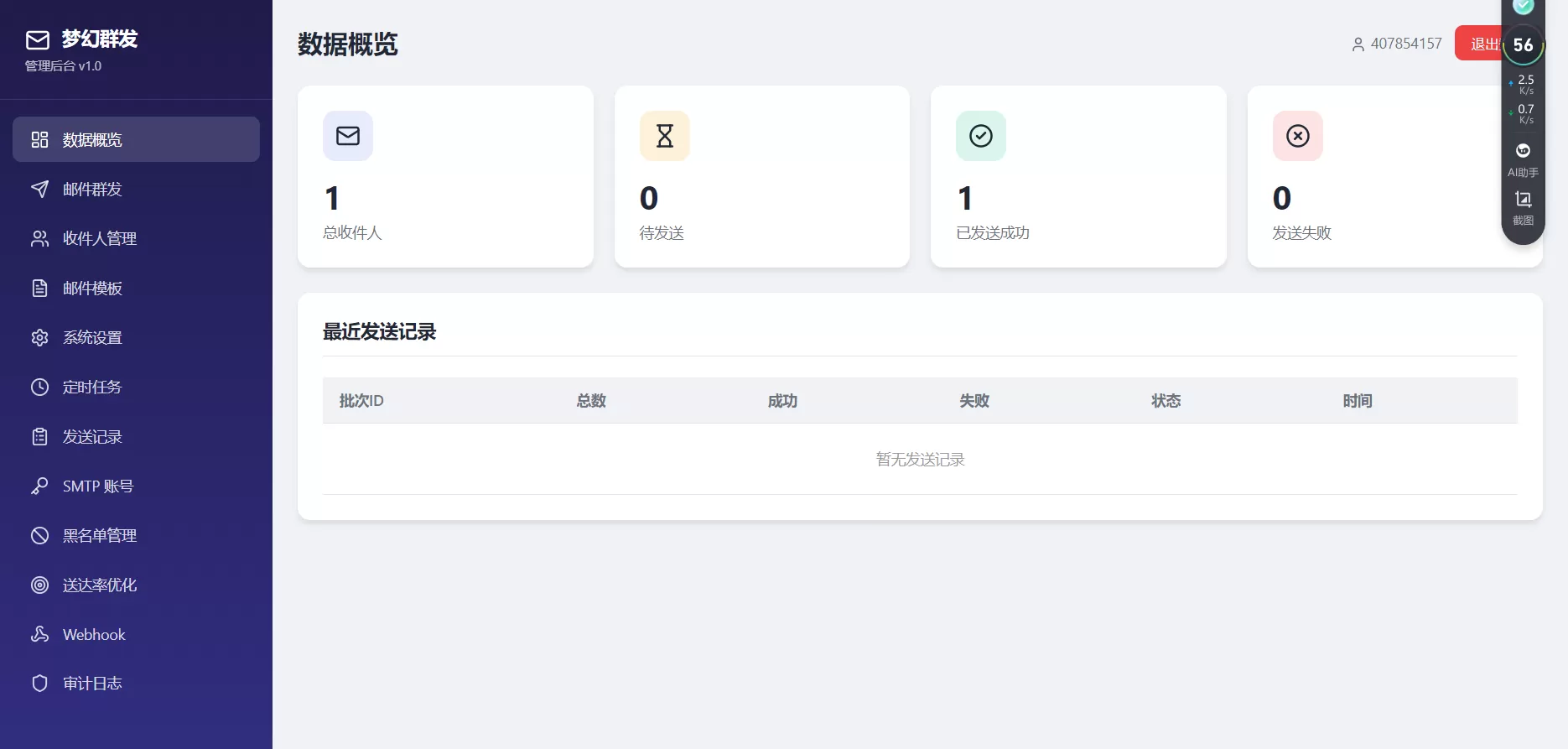Click the clipboard icon for 发送记录
The image size is (1568, 749).
point(39,436)
